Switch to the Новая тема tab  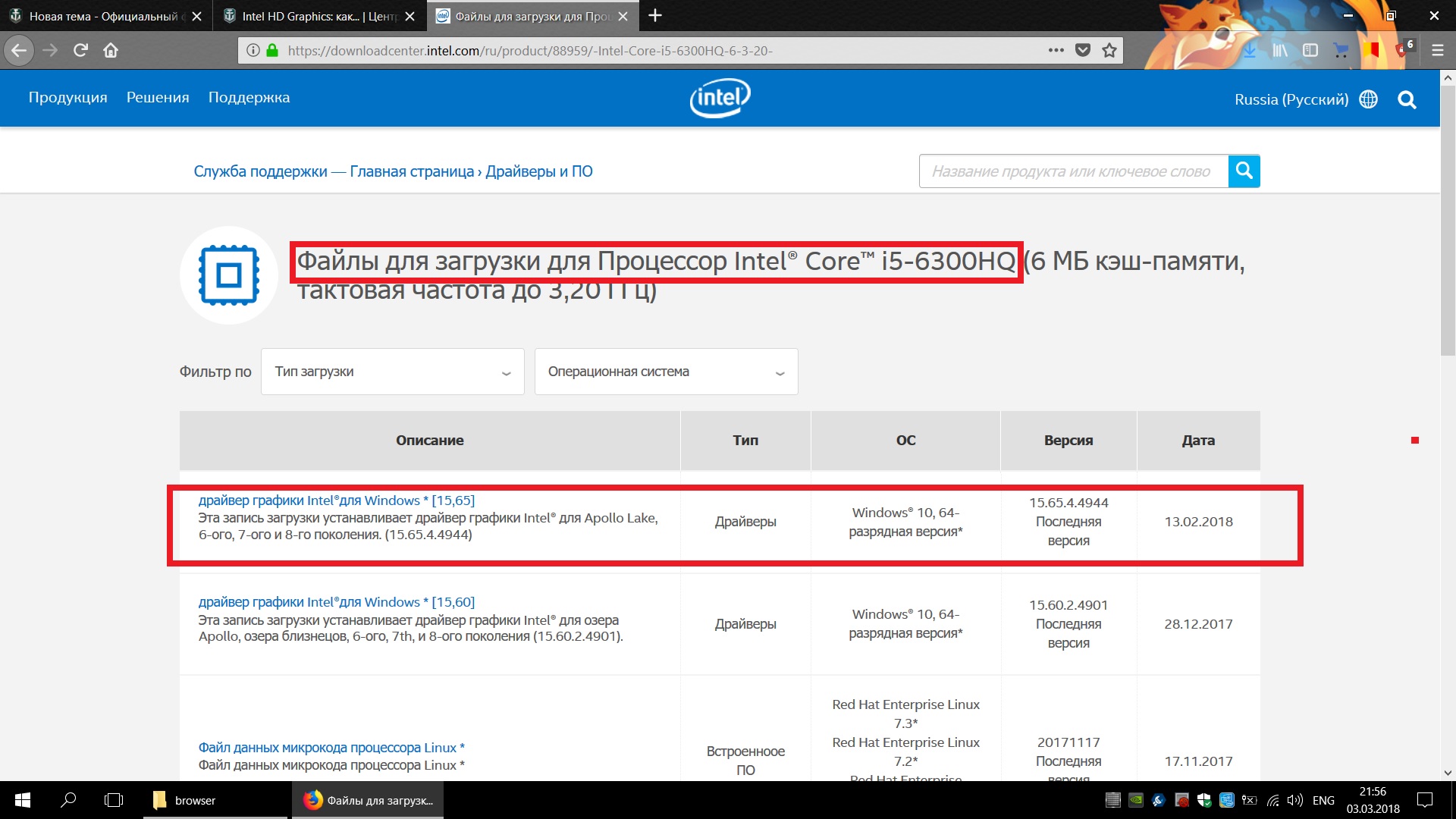click(x=105, y=15)
